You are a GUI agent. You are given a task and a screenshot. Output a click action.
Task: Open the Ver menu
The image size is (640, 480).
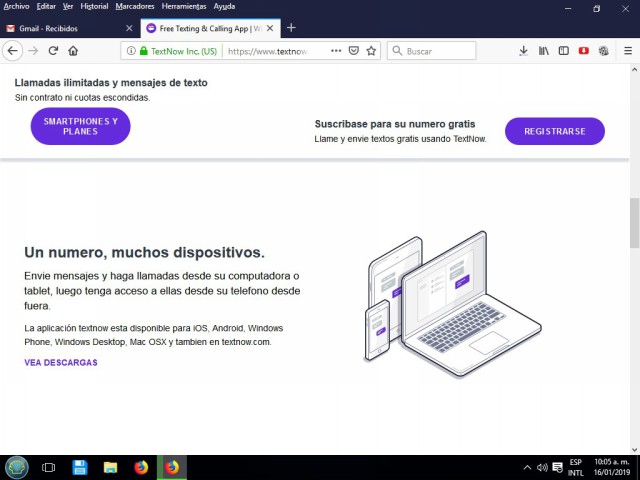68,7
